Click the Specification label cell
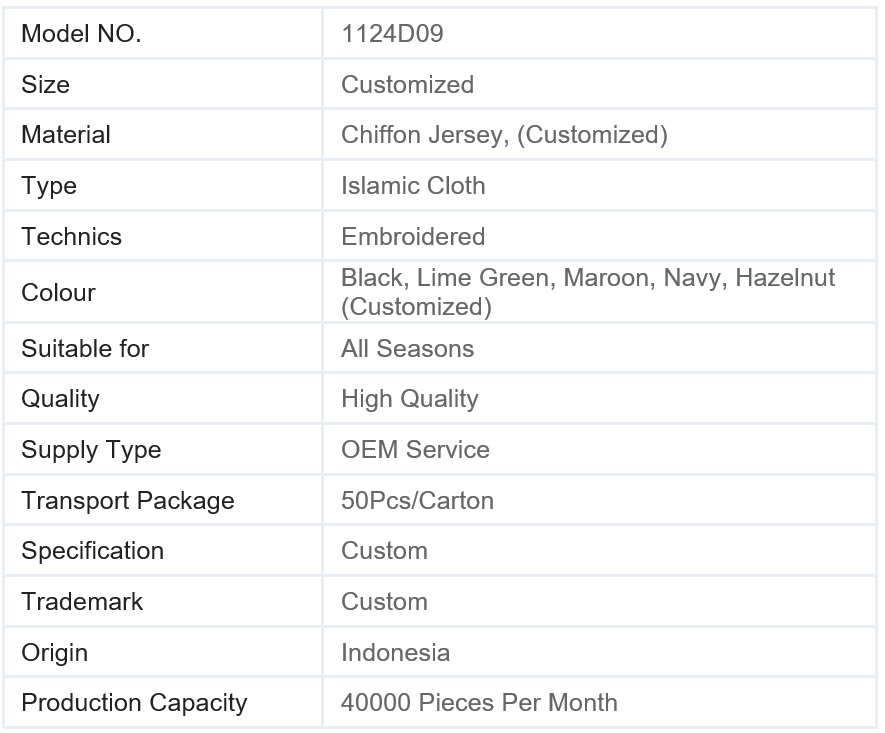Viewport: 885px width, 733px height. click(x=92, y=551)
